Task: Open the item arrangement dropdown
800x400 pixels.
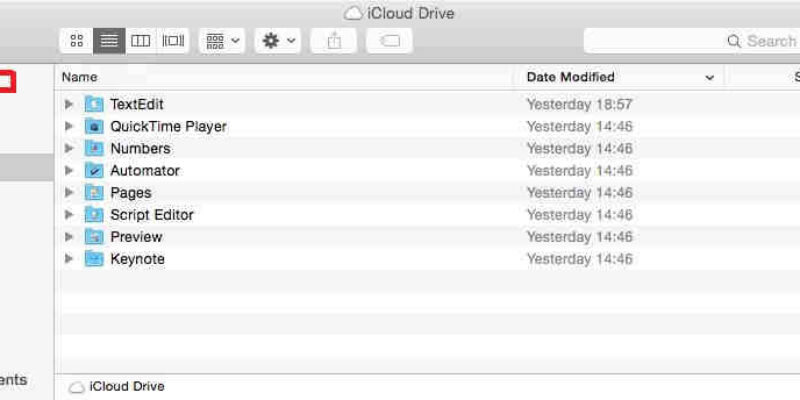Action: coord(222,41)
